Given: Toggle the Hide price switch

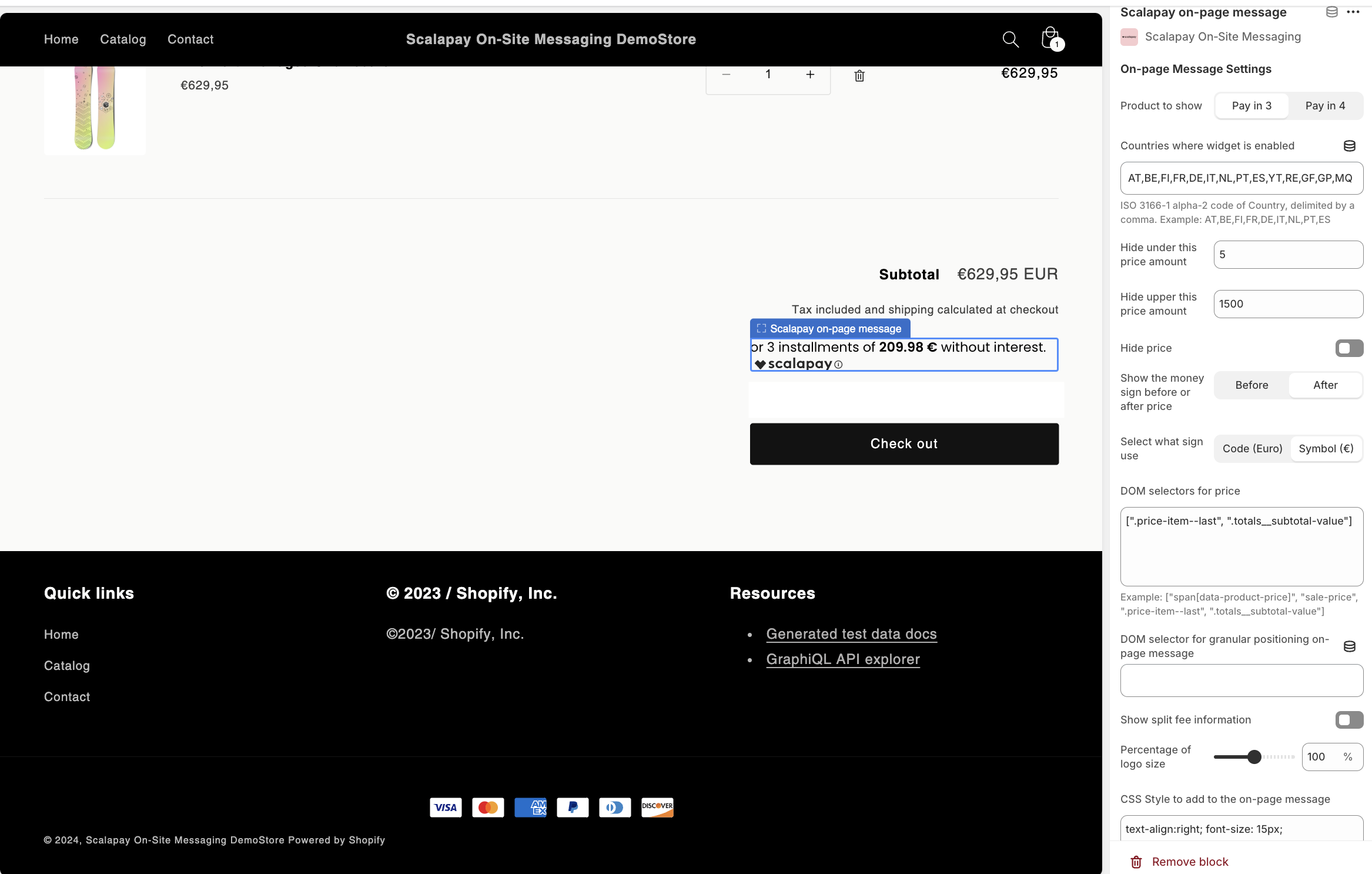Looking at the screenshot, I should coord(1348,348).
